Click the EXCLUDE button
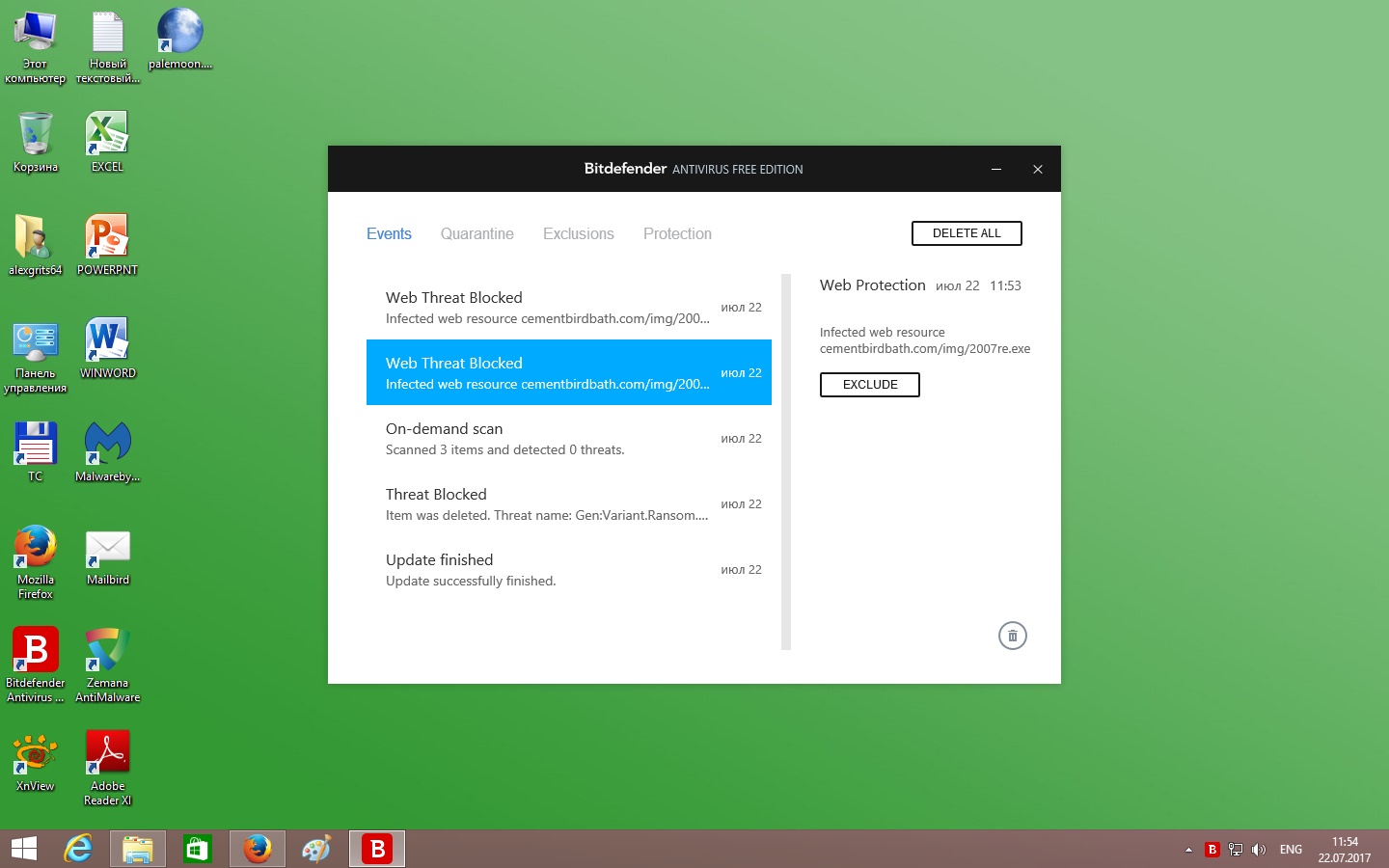Viewport: 1389px width, 868px height. pos(870,385)
